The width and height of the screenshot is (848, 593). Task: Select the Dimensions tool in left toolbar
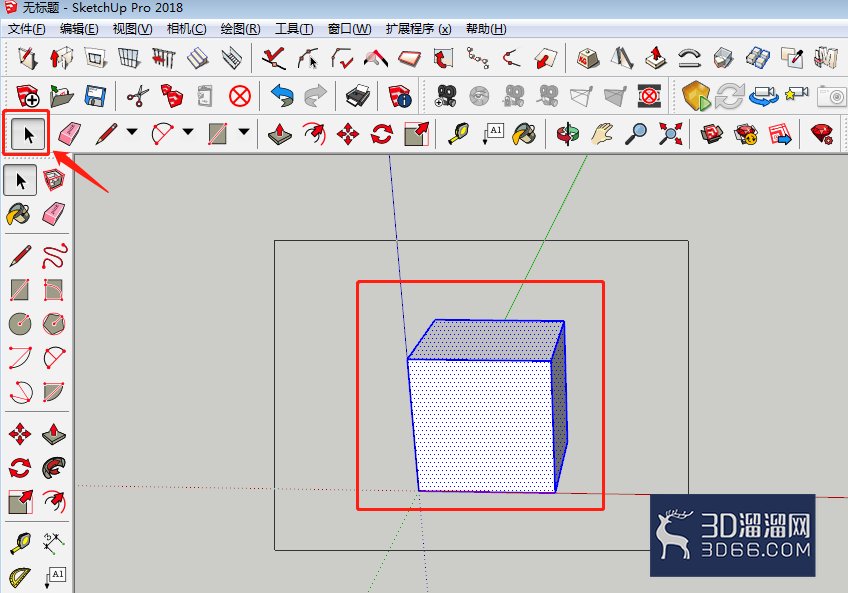point(54,543)
